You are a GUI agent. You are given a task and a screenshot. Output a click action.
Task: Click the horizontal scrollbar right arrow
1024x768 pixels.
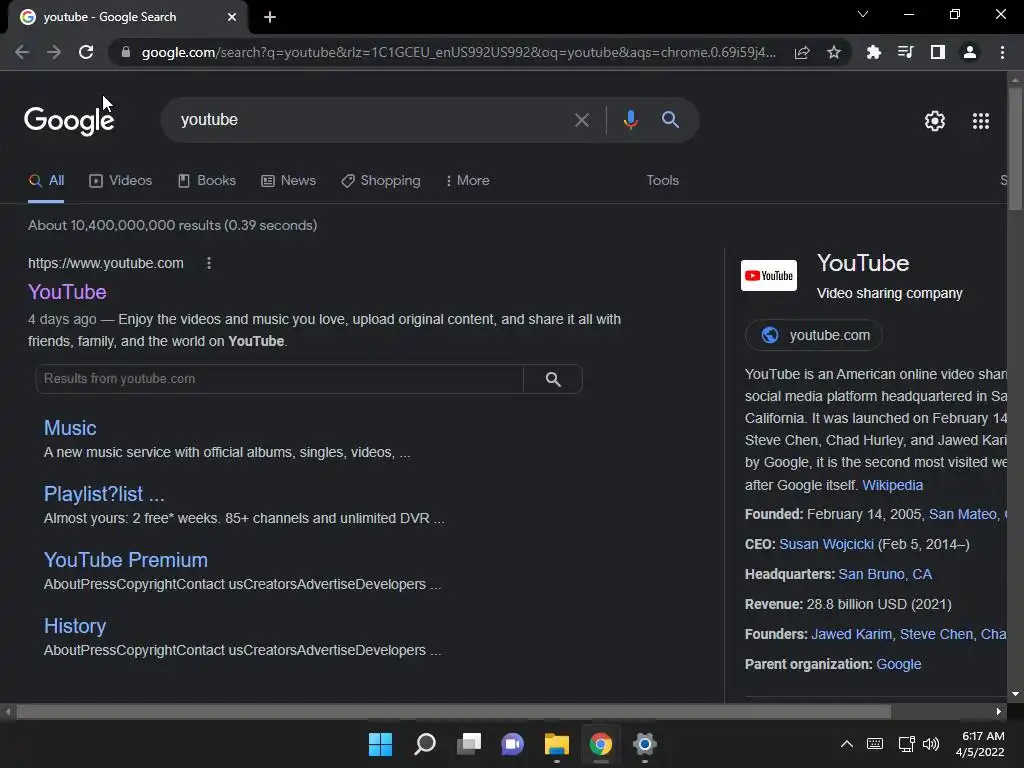point(999,712)
